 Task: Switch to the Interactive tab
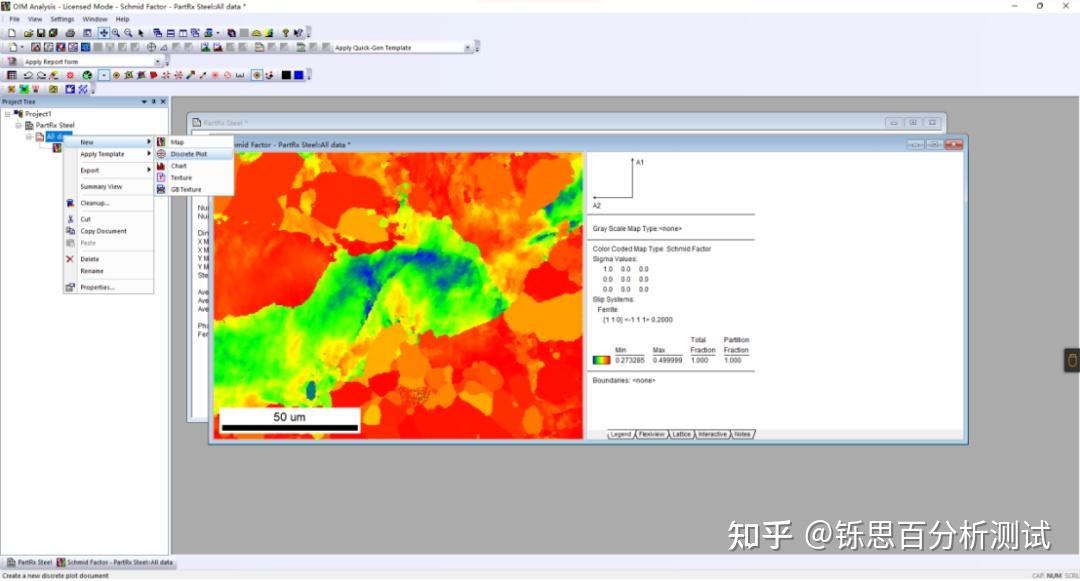pyautogui.click(x=712, y=434)
